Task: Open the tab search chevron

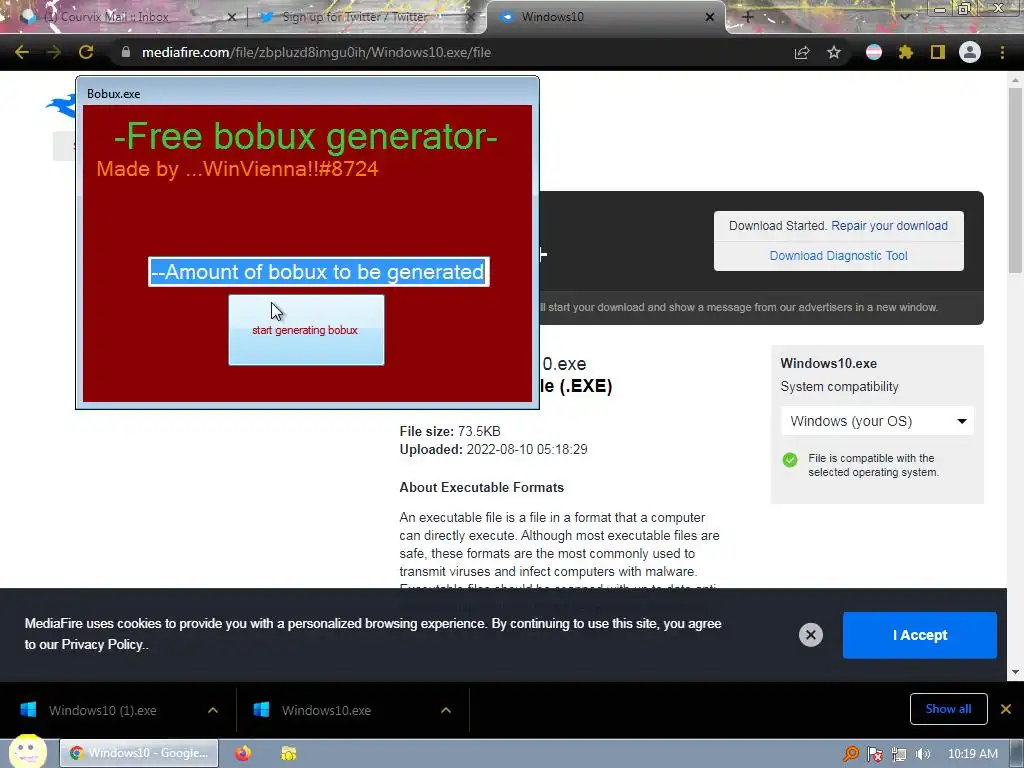Action: 904,17
